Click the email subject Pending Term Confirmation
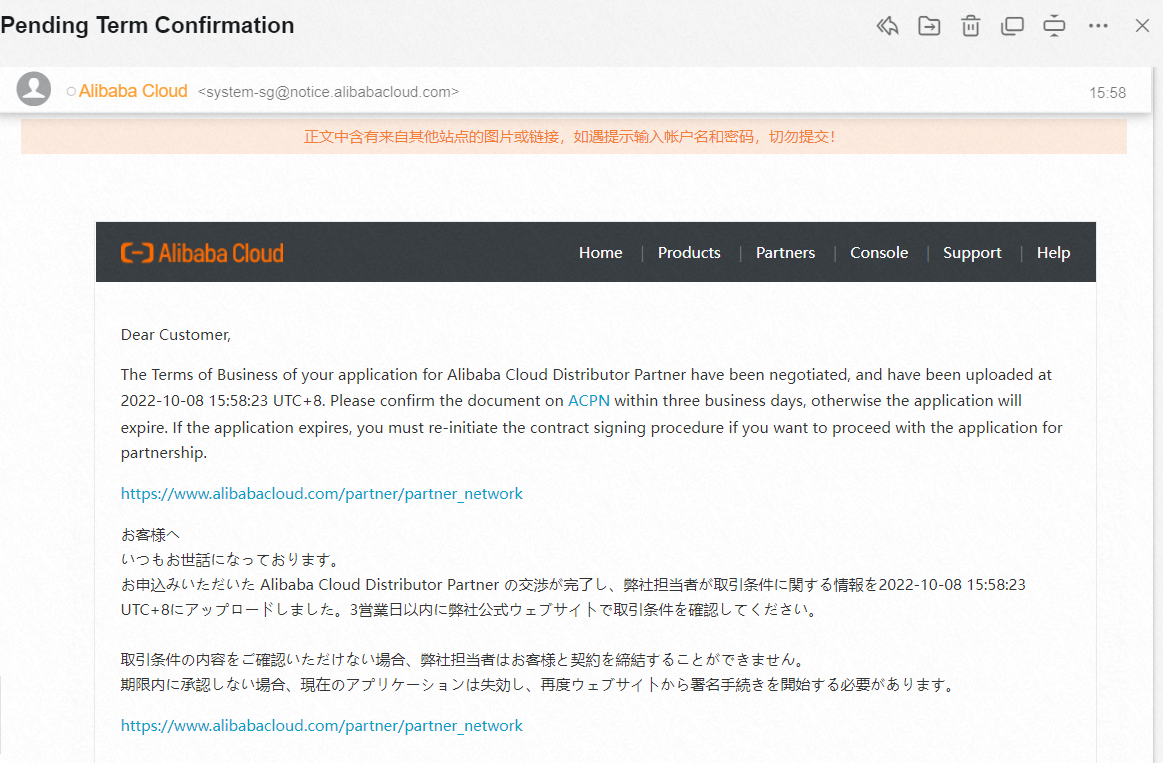This screenshot has width=1163, height=763. [x=148, y=25]
